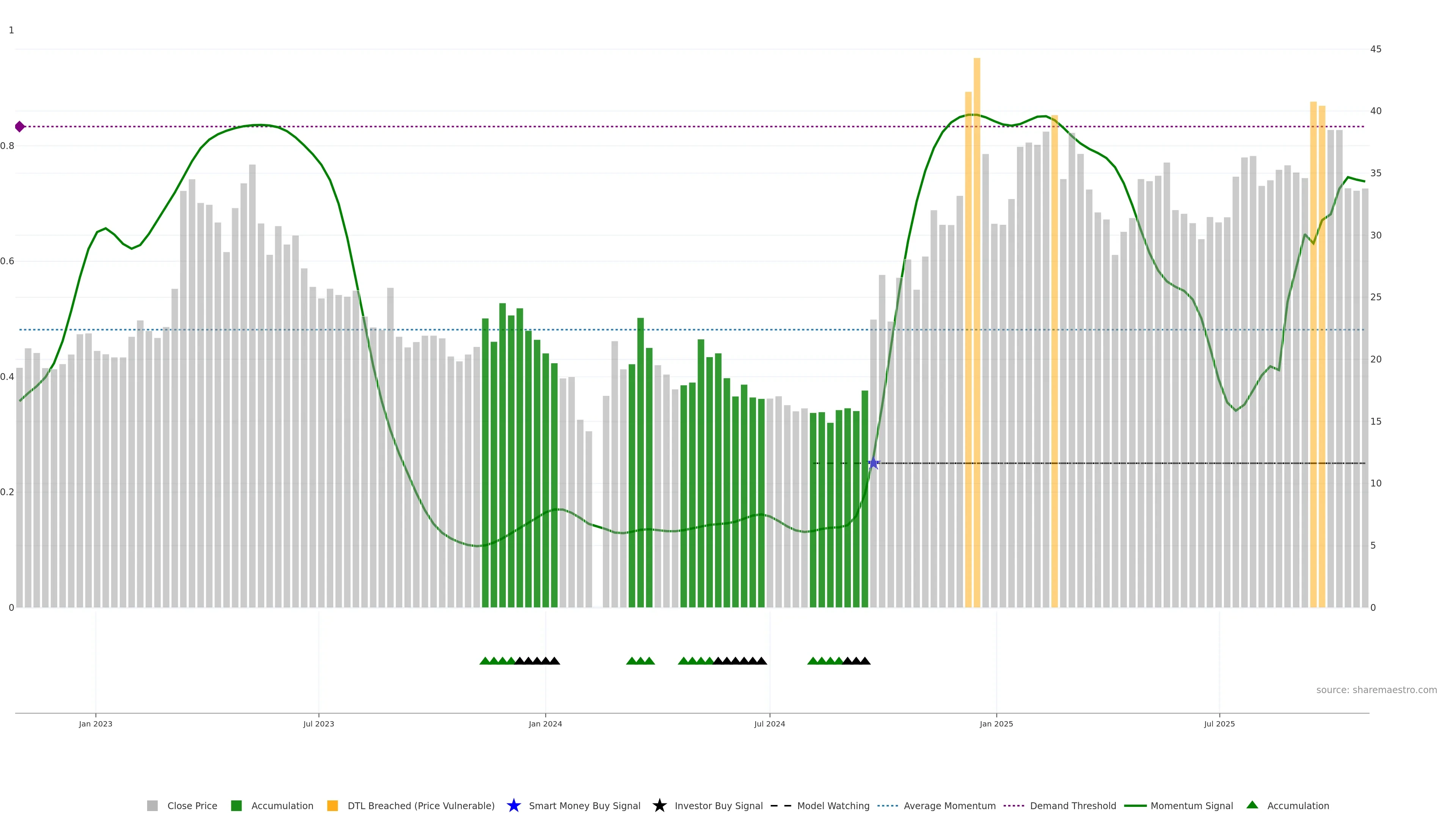Toggle the Momentum Signal legend entry
The image size is (1456, 819).
click(1191, 805)
